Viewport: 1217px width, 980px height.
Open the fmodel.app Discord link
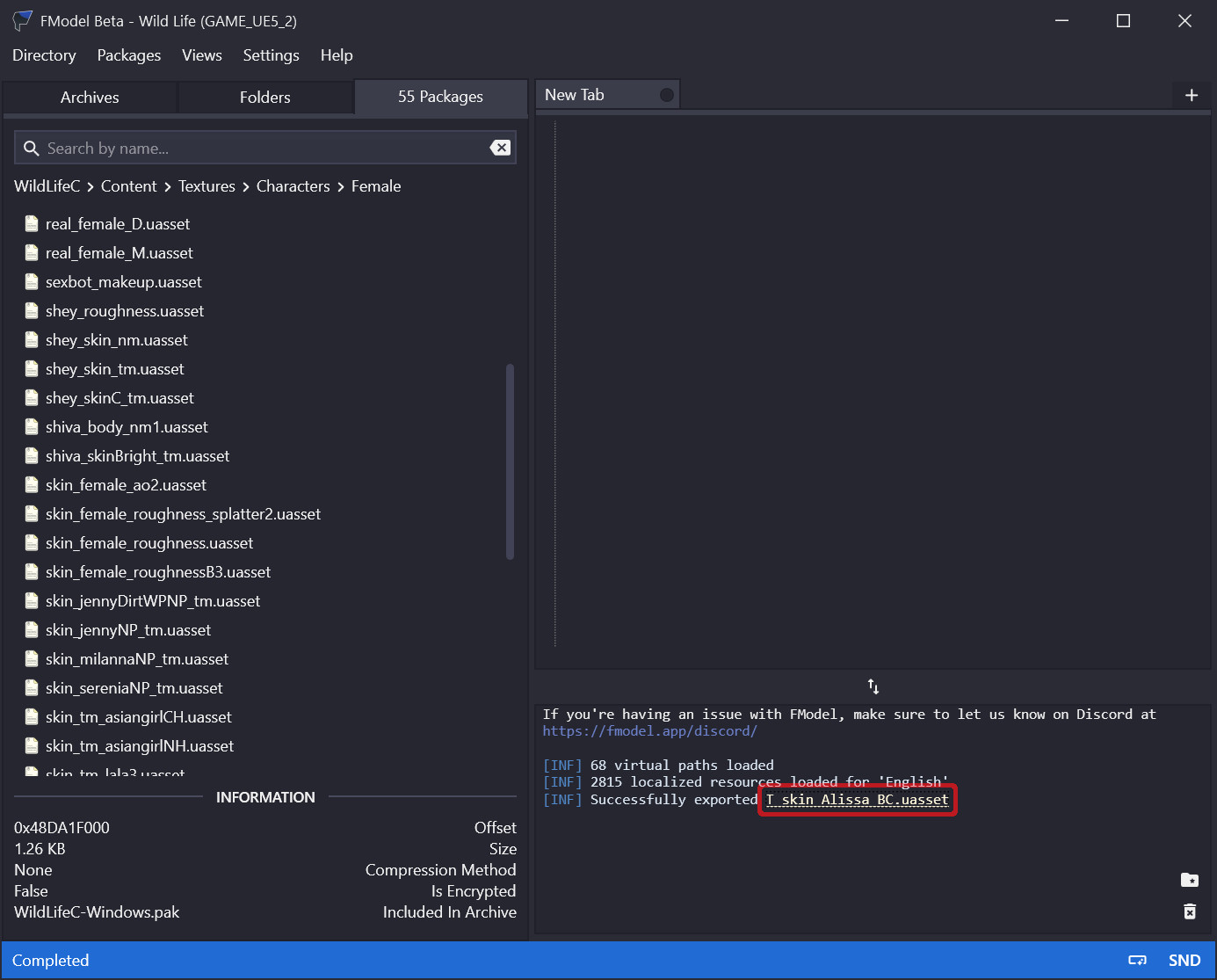coord(649,731)
